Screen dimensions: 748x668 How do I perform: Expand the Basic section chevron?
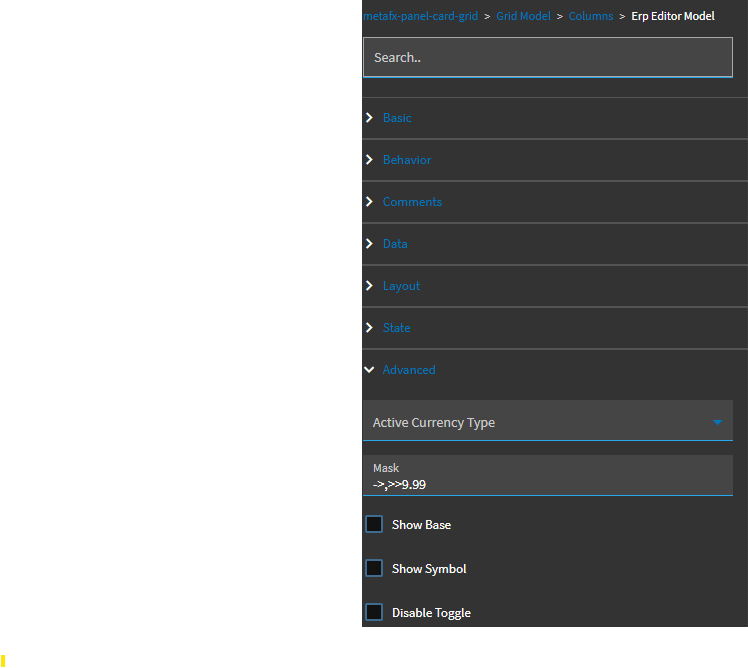(369, 118)
